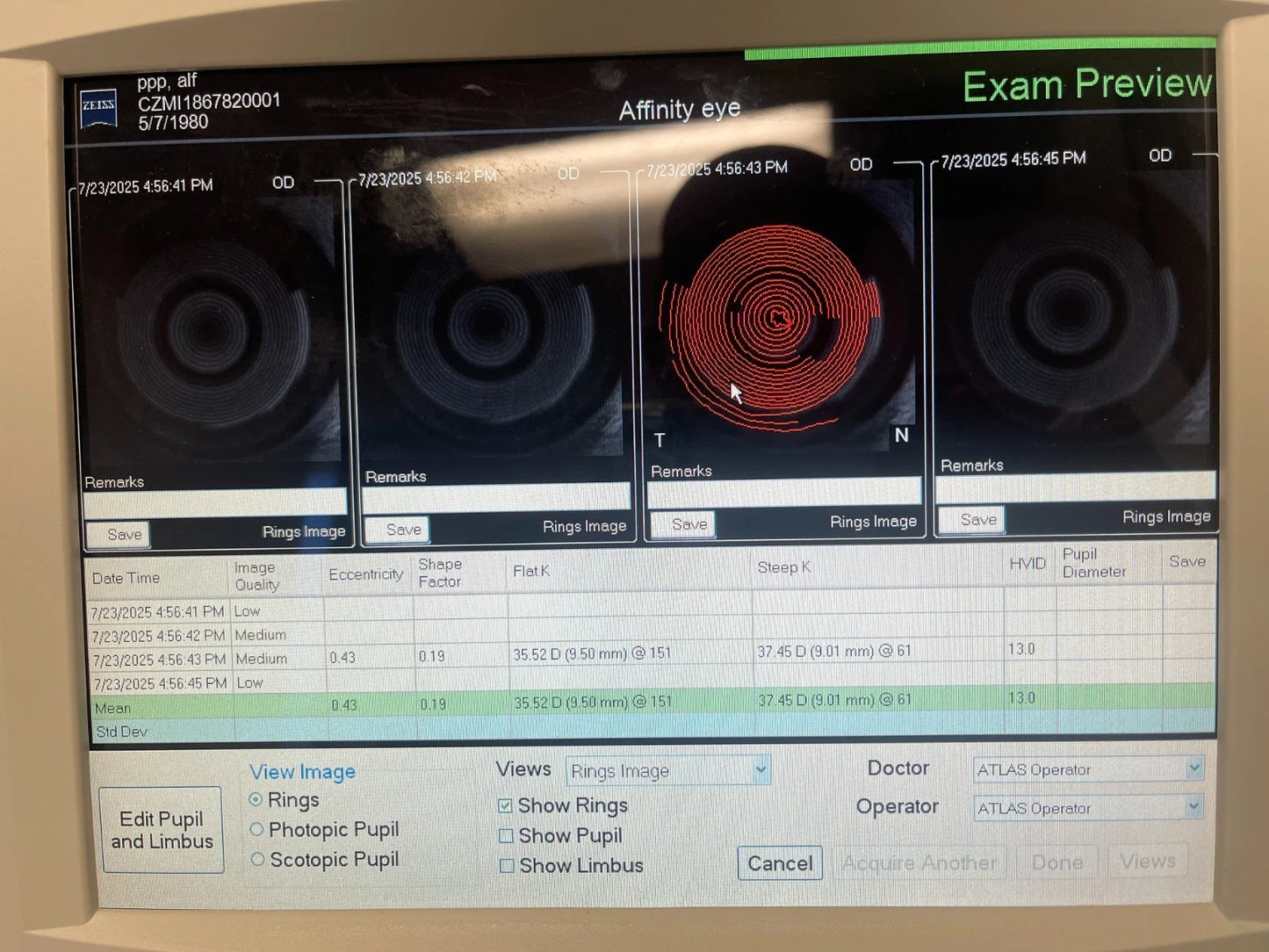Select the Photopic Pupil radio option
This screenshot has width=1269, height=952.
[x=256, y=829]
